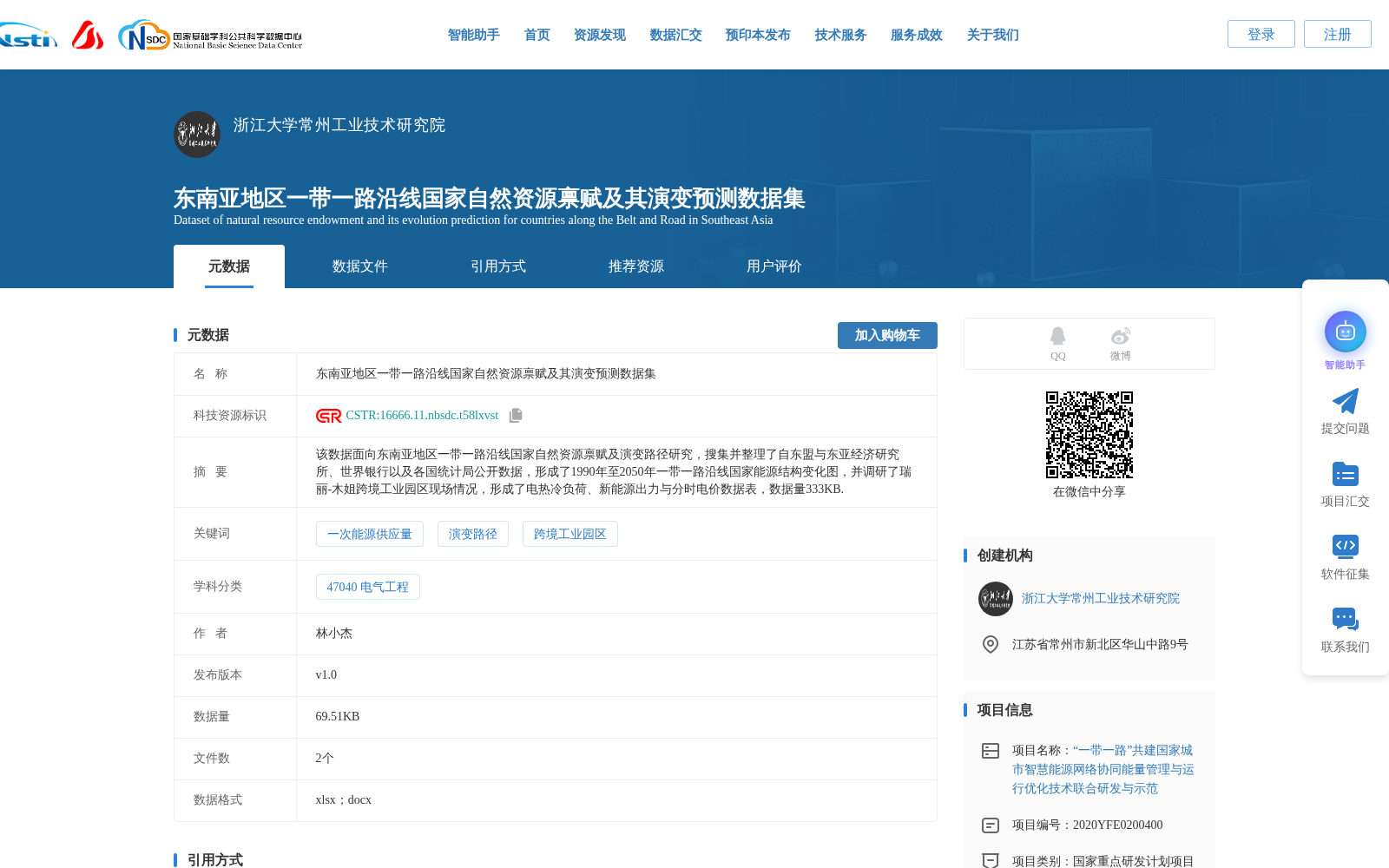Viewport: 1389px width, 868px height.
Task: Click the data format value xlsx；docx
Action: tap(344, 800)
